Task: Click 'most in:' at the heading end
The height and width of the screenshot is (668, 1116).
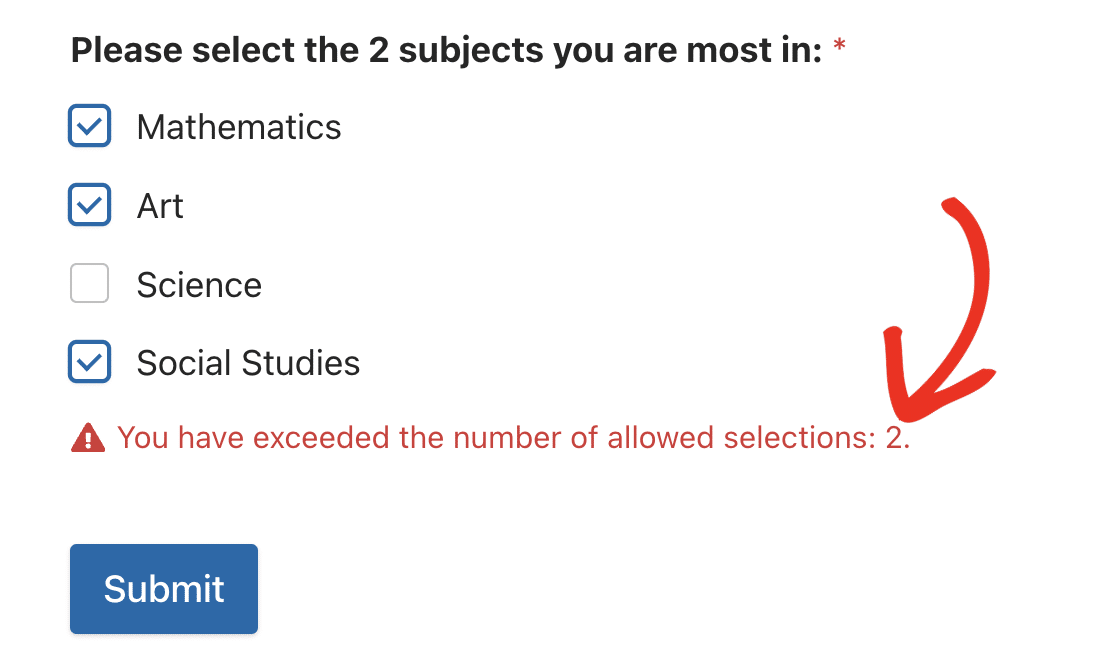Action: coord(754,51)
